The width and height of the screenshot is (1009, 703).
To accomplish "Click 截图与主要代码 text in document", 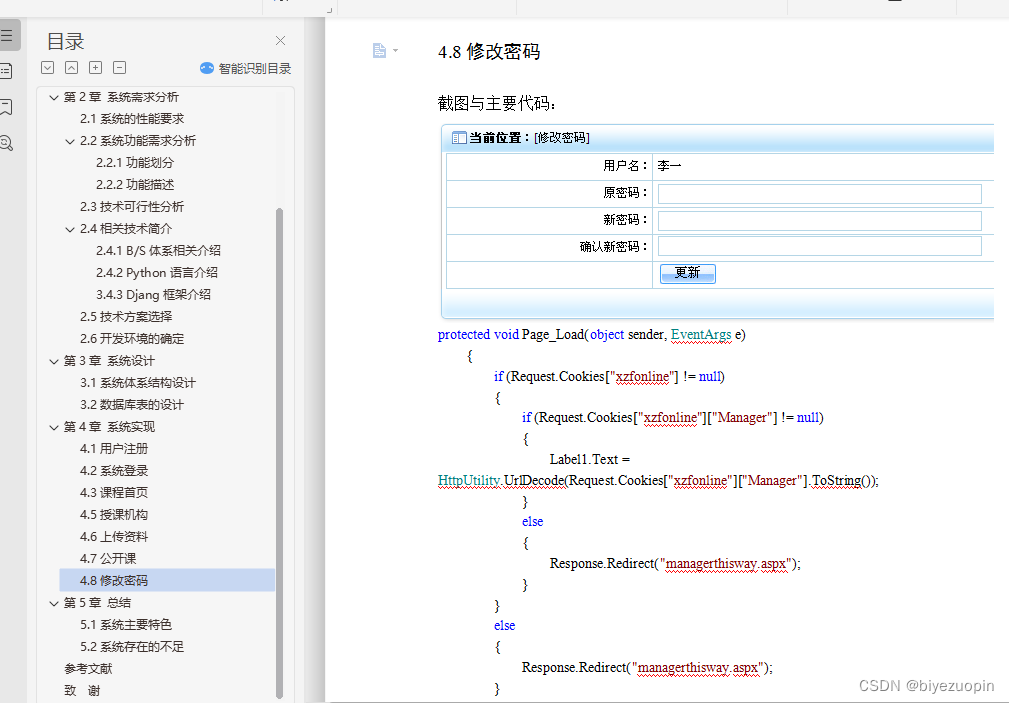I will pyautogui.click(x=497, y=103).
